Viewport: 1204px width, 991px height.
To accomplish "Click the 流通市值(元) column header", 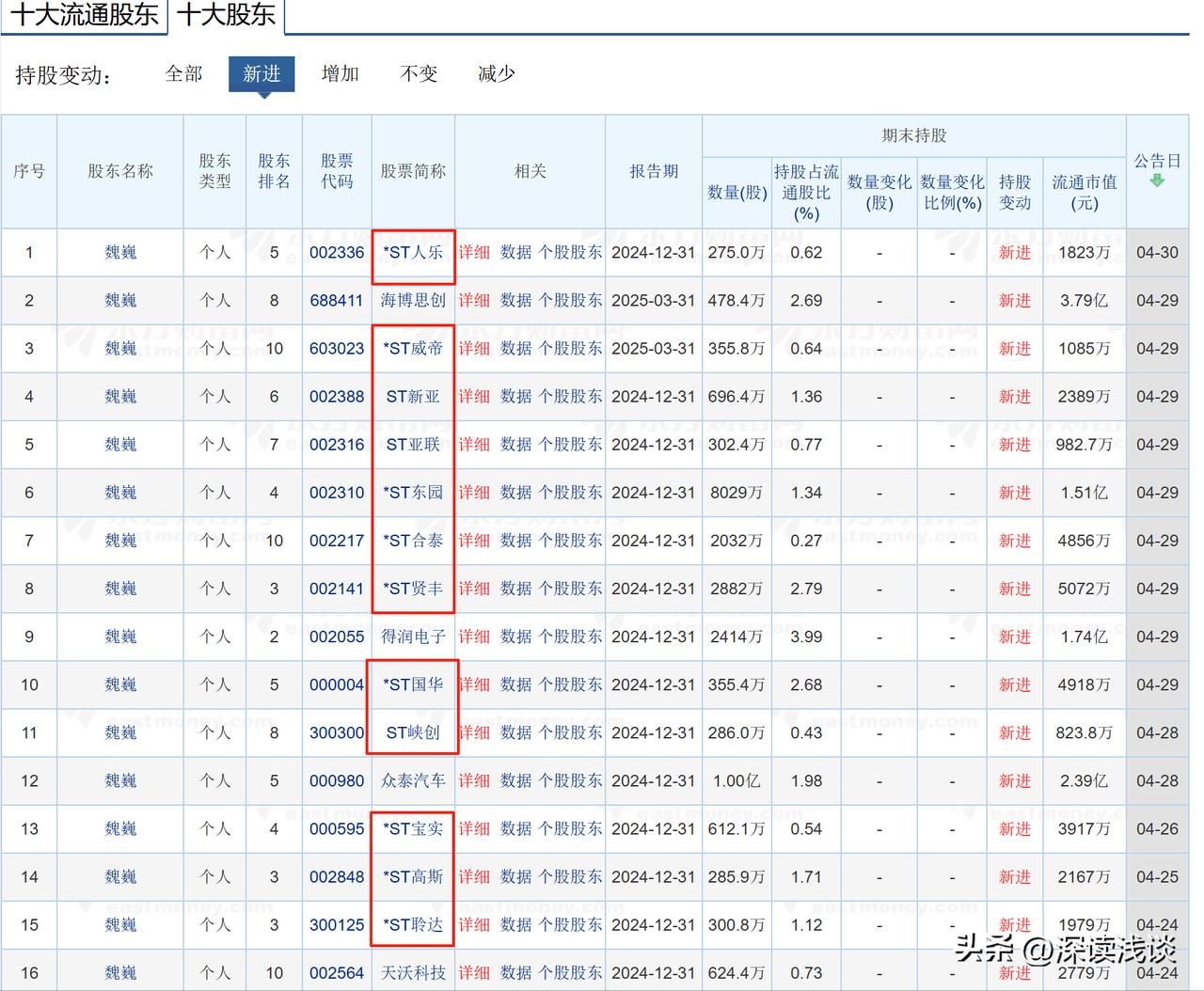I will coord(1085,192).
